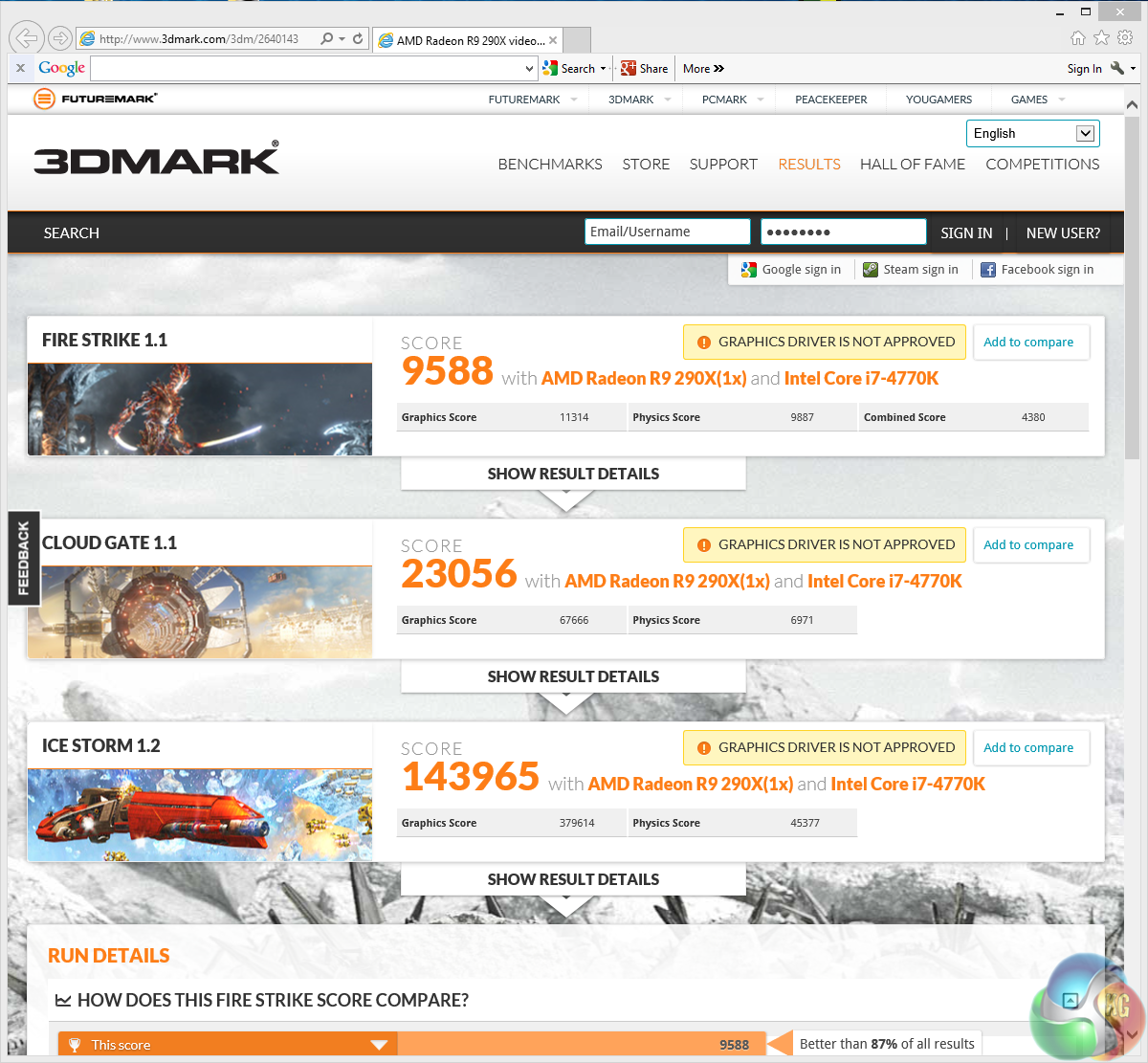Click SIGN IN button

tap(966, 233)
